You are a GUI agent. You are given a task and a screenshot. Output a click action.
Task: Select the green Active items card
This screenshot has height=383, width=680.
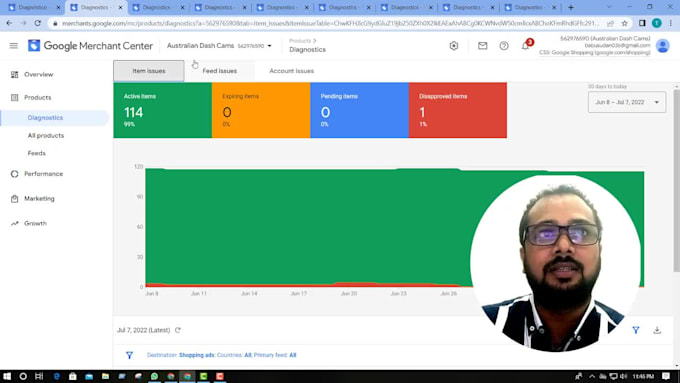(163, 110)
